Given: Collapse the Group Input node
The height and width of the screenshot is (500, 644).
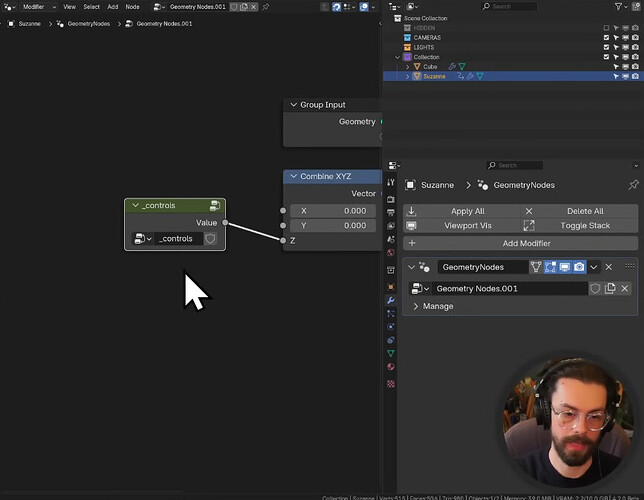Looking at the screenshot, I should (x=293, y=105).
